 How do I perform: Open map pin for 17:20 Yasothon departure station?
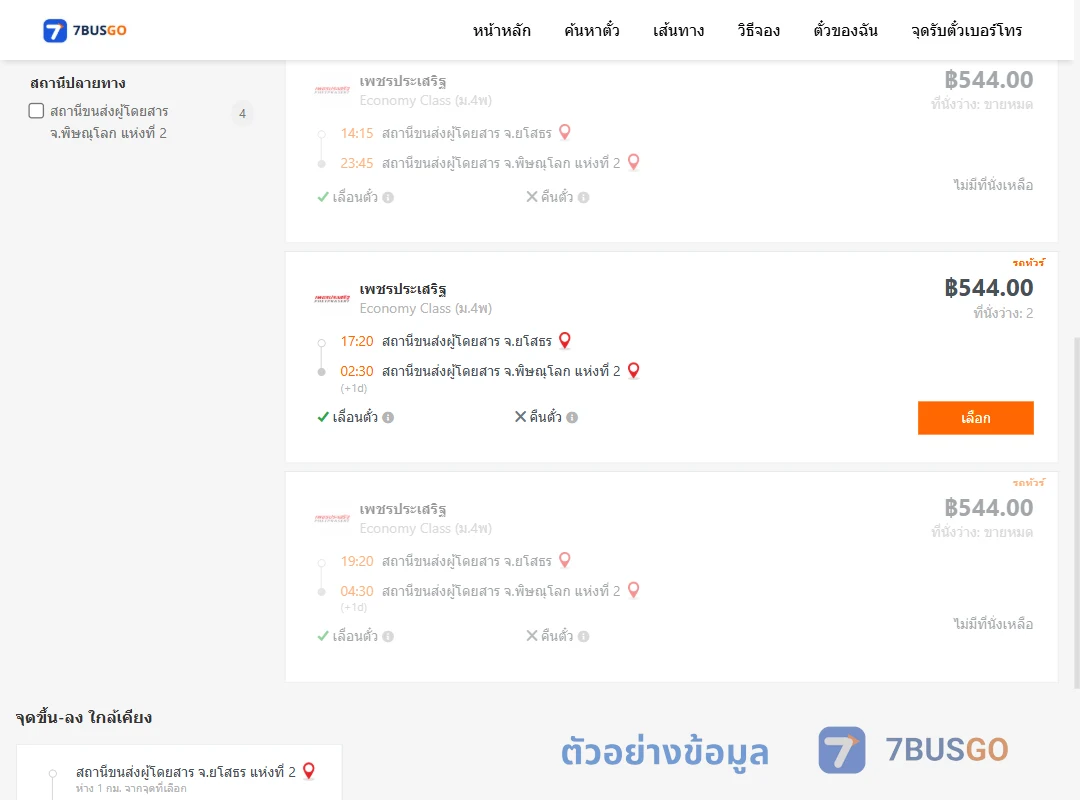pyautogui.click(x=565, y=340)
